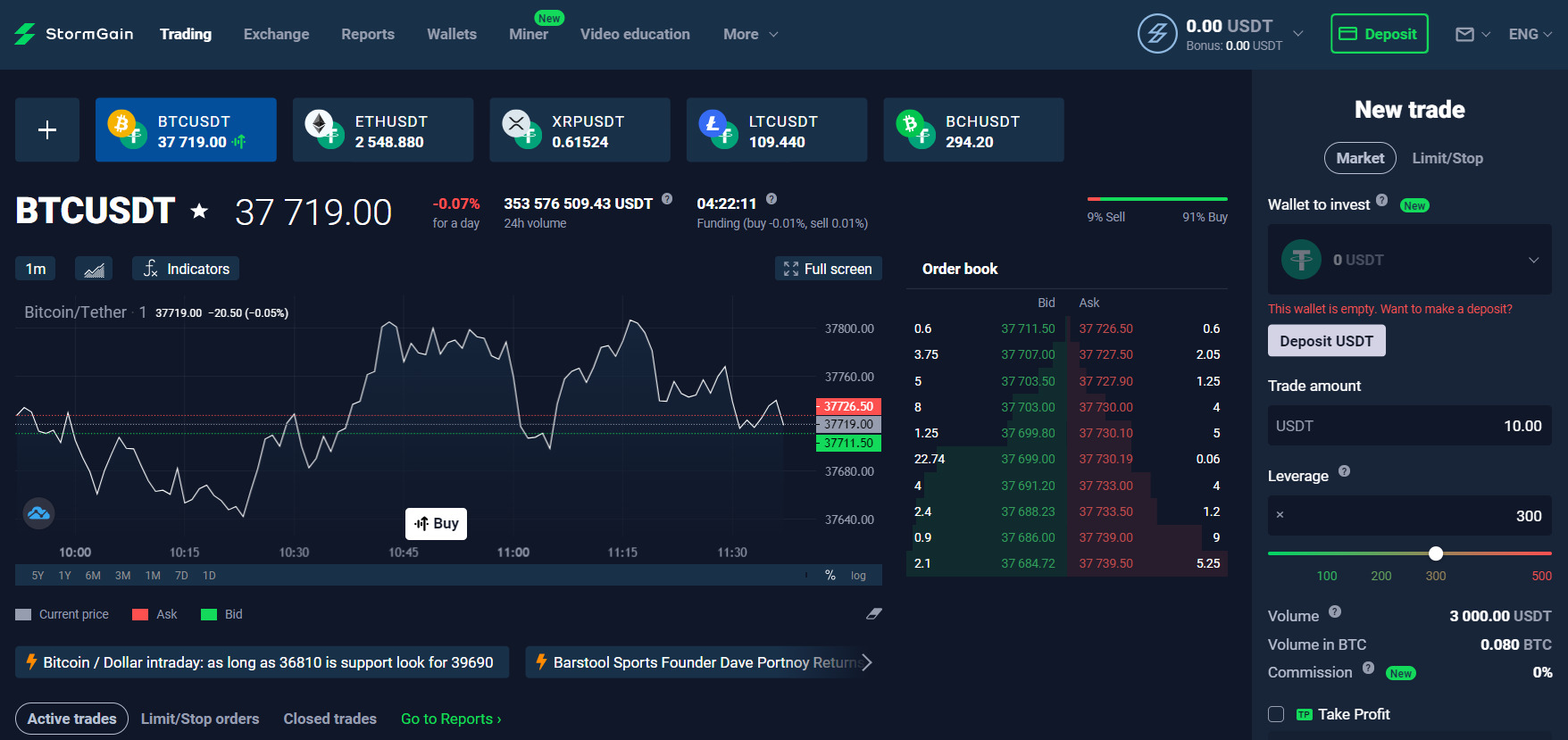Enable the Take Profit checkbox
The height and width of the screenshot is (740, 1568).
point(1276,714)
